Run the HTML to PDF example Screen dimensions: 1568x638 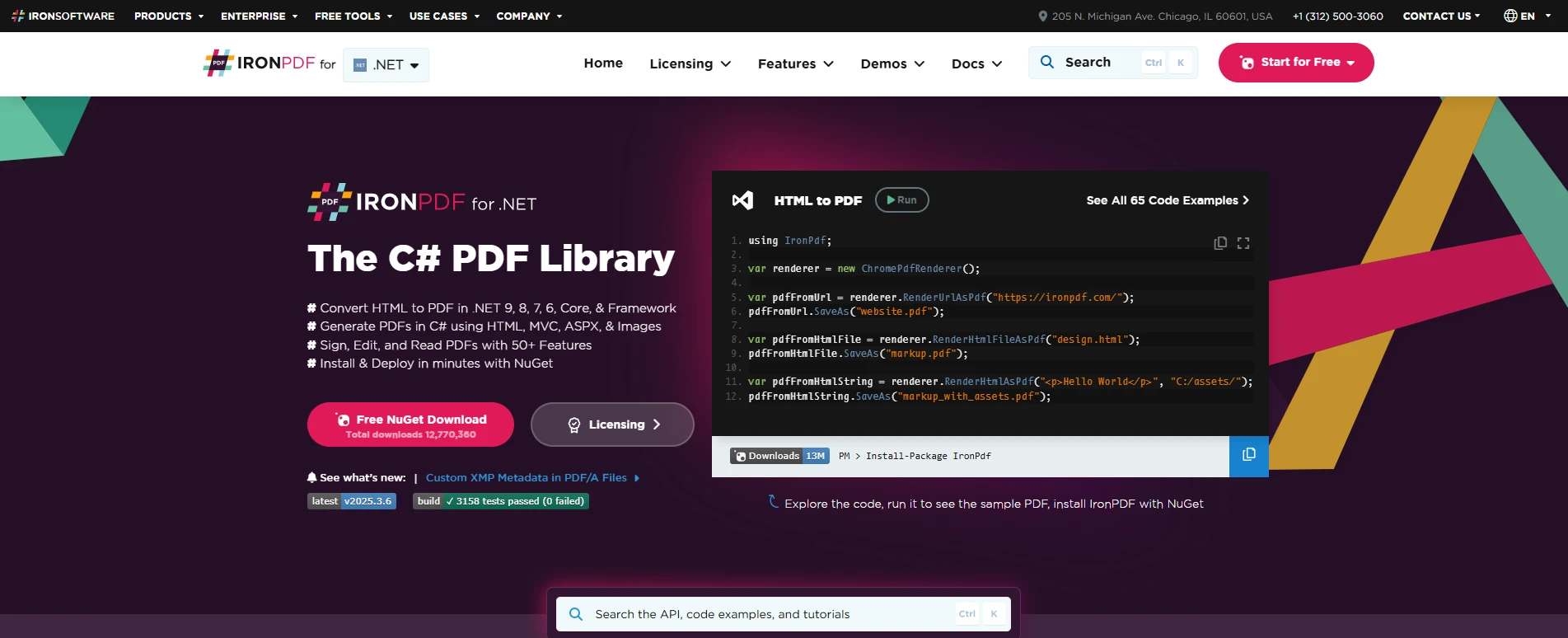point(901,200)
